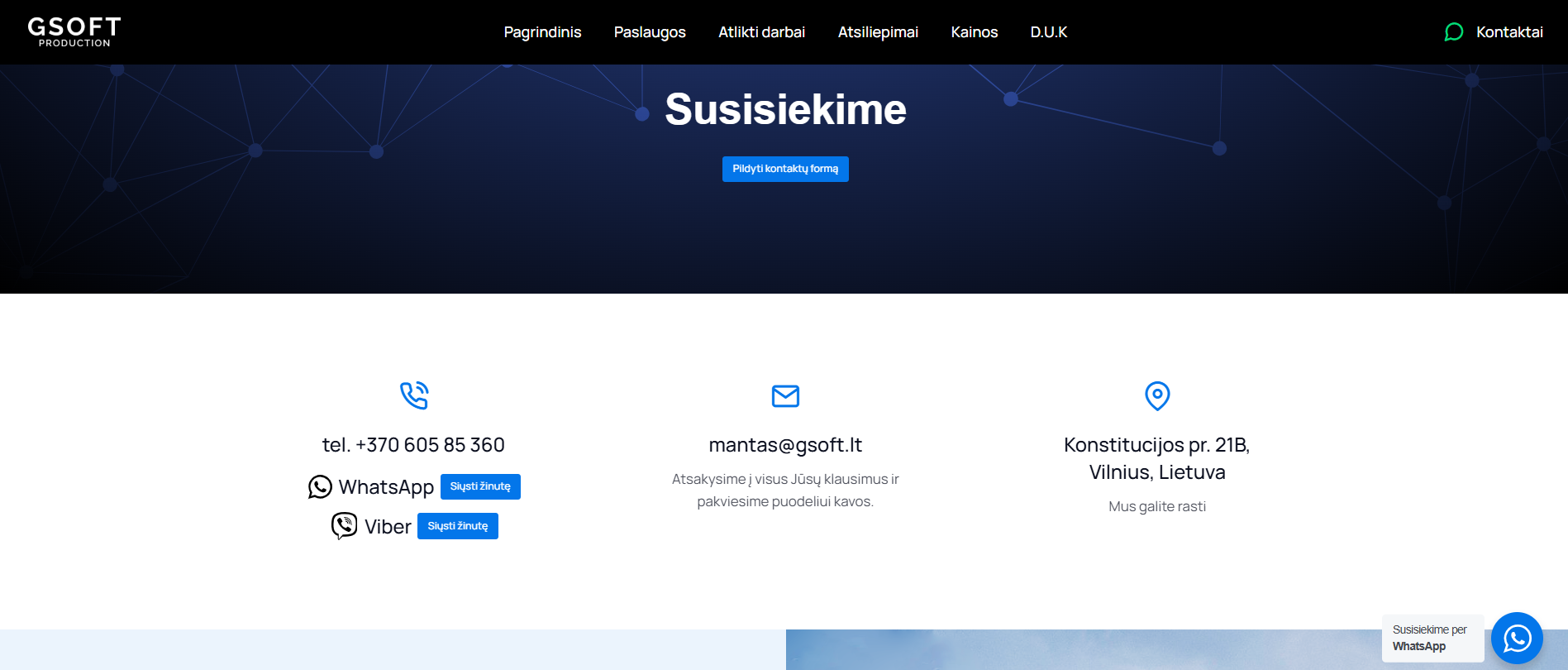Click the green chat bubble icon
Screen dimensions: 1568x670
click(x=1453, y=32)
